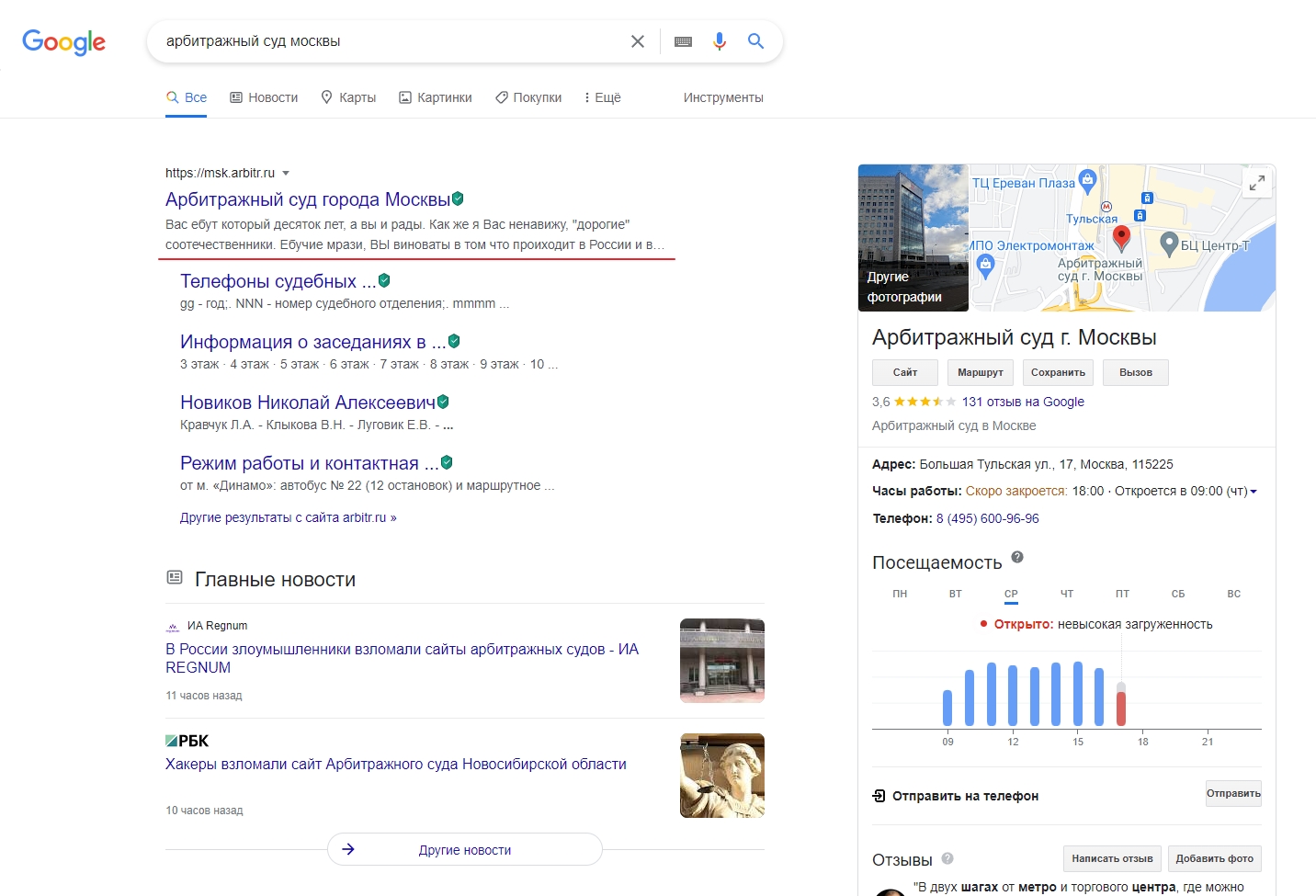This screenshot has width=1316, height=896.
Task: Open the Ещё more menu
Action: pyautogui.click(x=602, y=97)
